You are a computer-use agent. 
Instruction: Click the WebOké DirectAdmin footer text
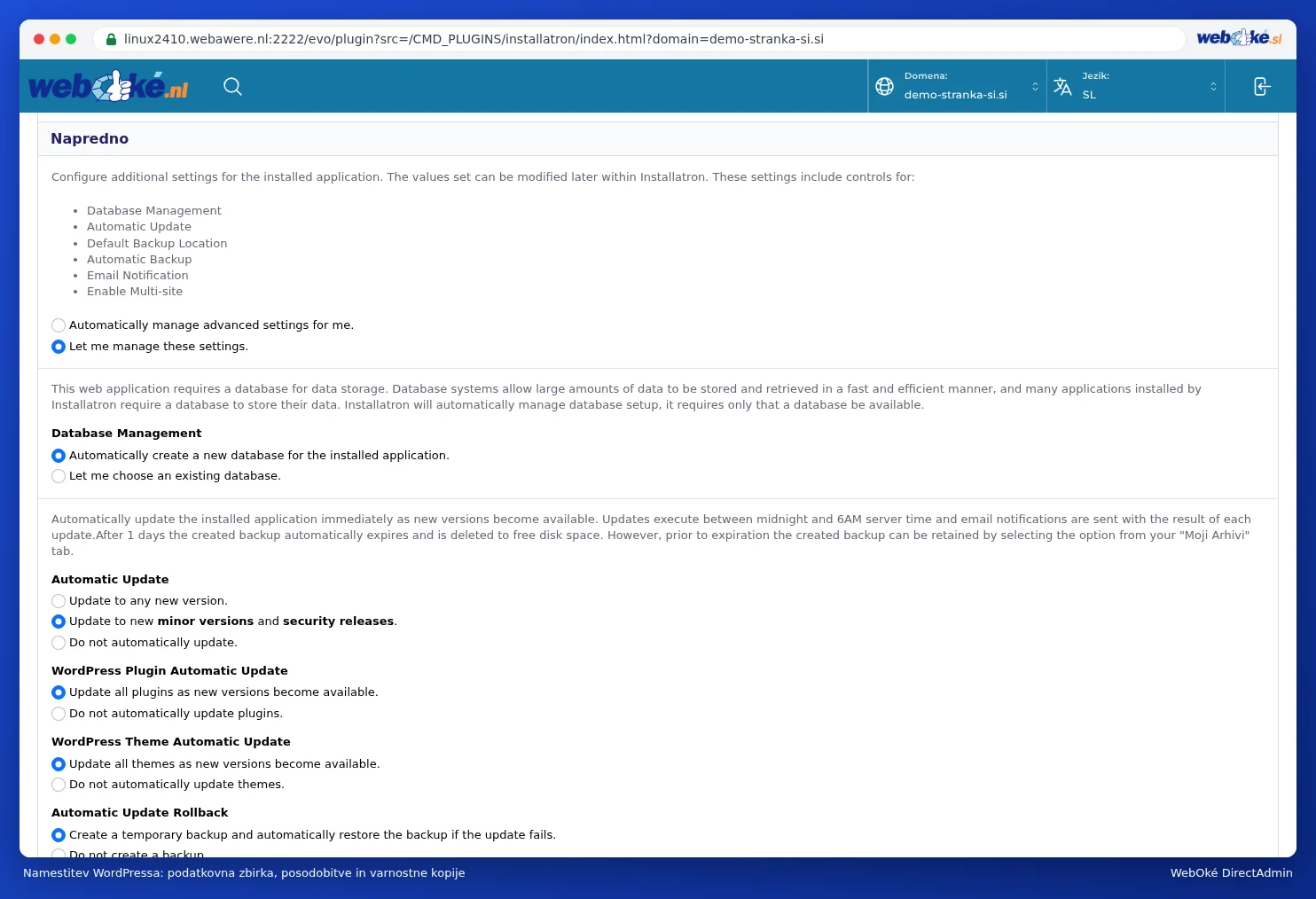[x=1231, y=873]
